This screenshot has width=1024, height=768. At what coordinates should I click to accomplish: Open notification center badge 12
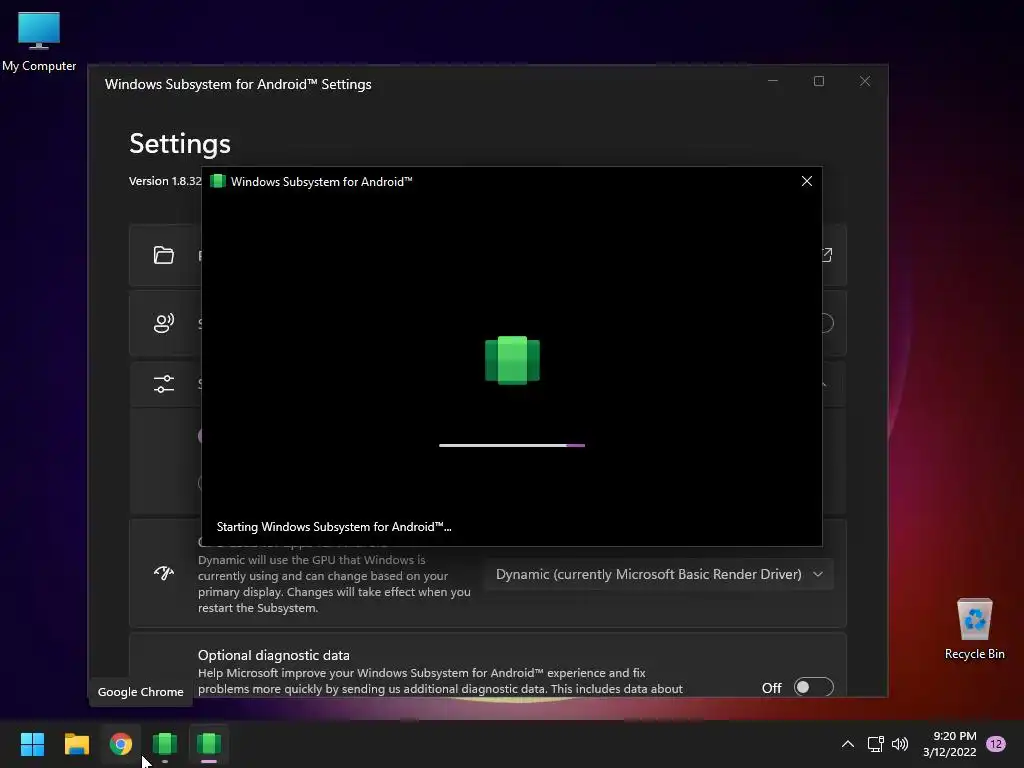coord(996,744)
